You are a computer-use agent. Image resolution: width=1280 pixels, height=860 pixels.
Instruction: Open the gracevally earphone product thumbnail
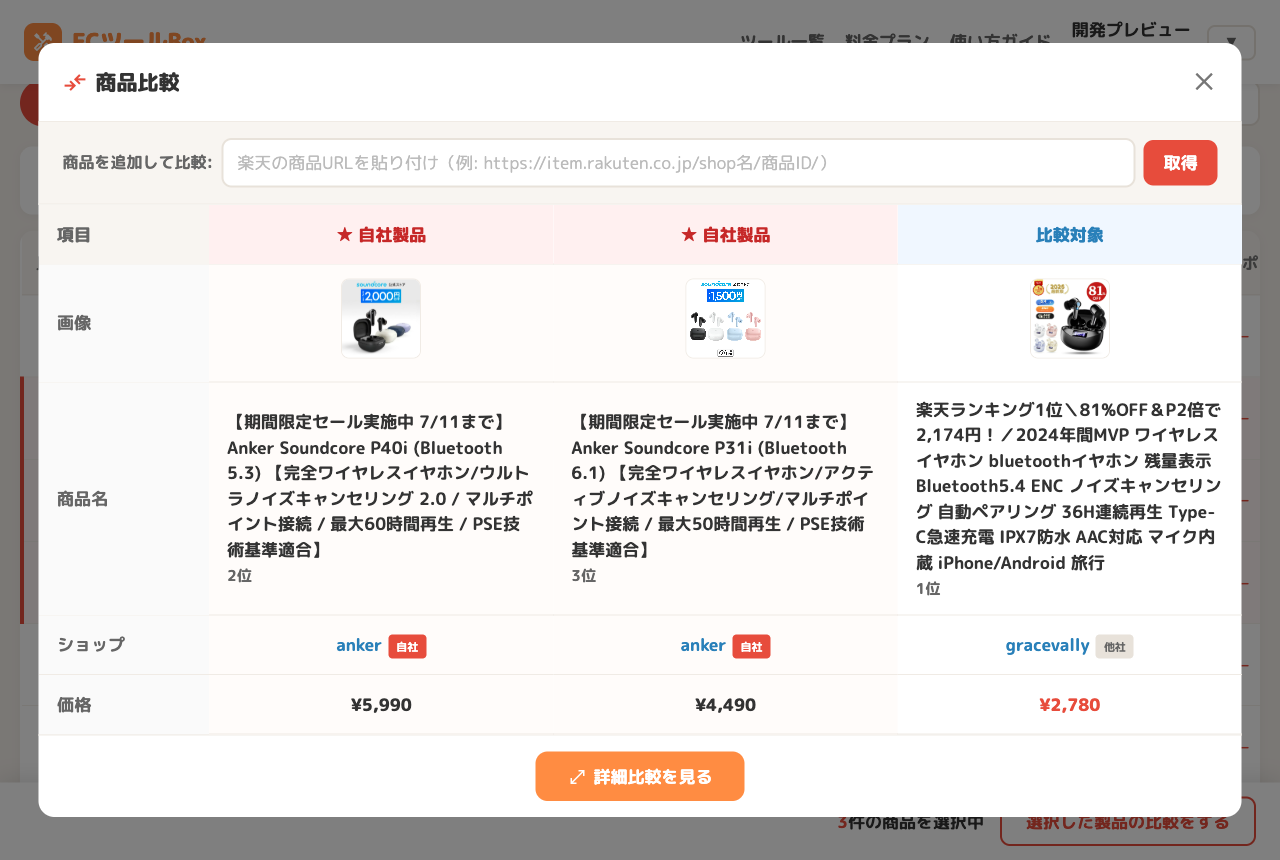point(1070,319)
